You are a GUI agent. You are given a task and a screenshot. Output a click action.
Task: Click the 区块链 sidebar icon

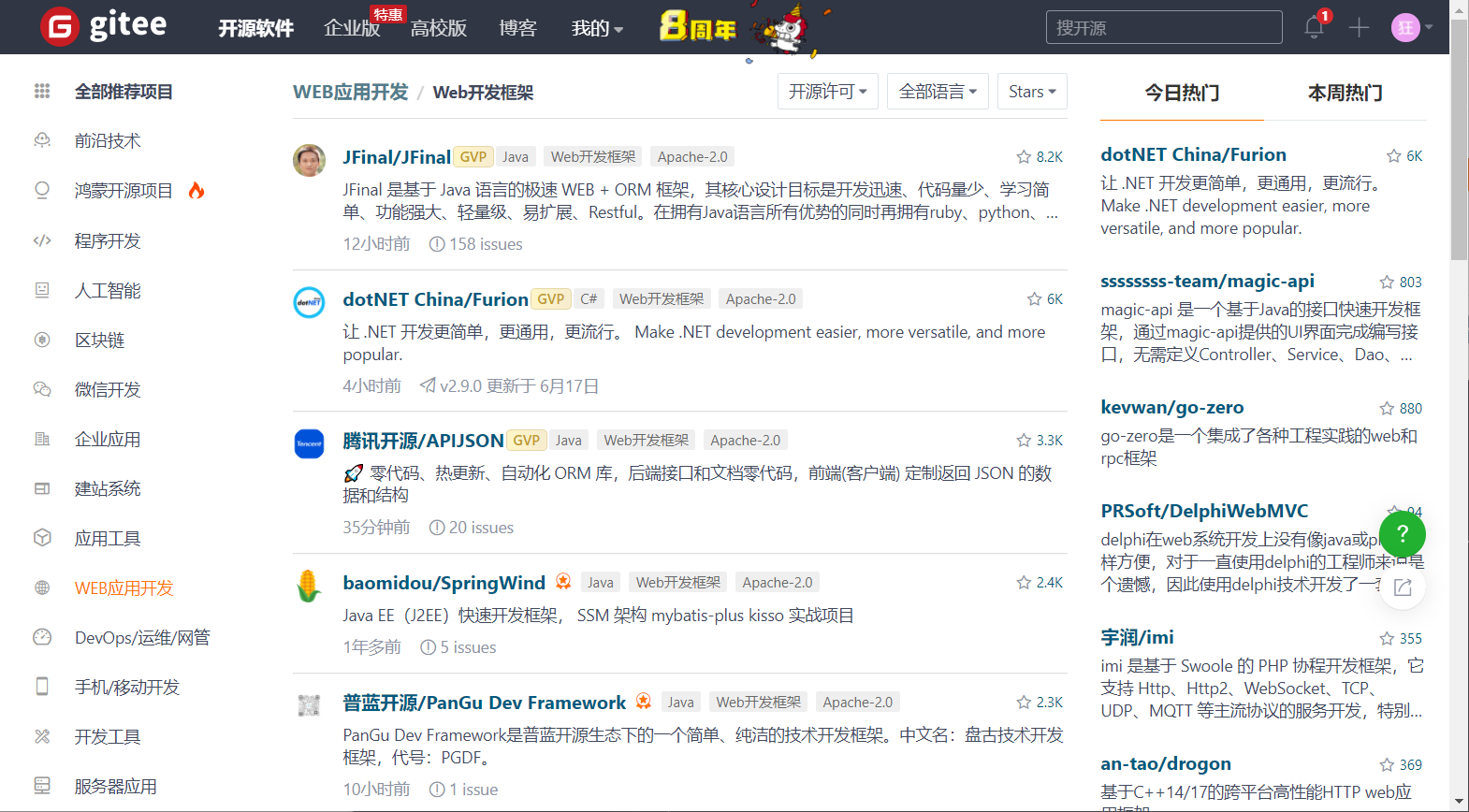point(42,340)
